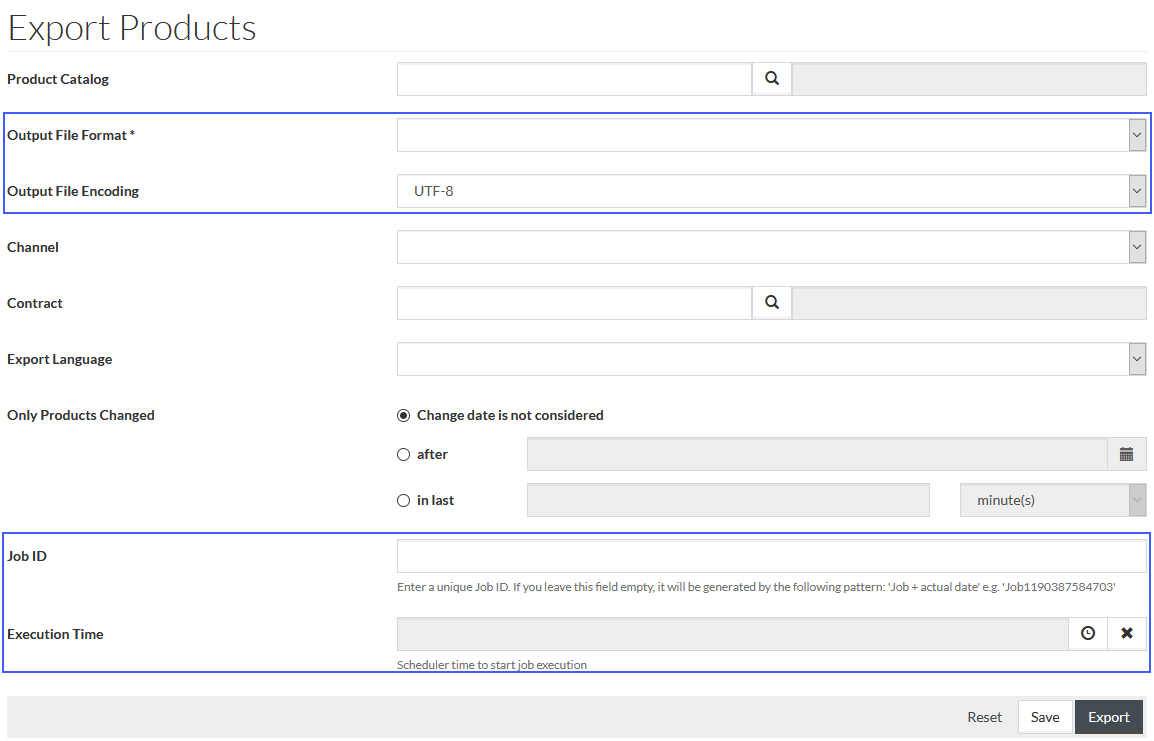Click the Execution Time input field
The width and height of the screenshot is (1154, 741).
click(732, 634)
